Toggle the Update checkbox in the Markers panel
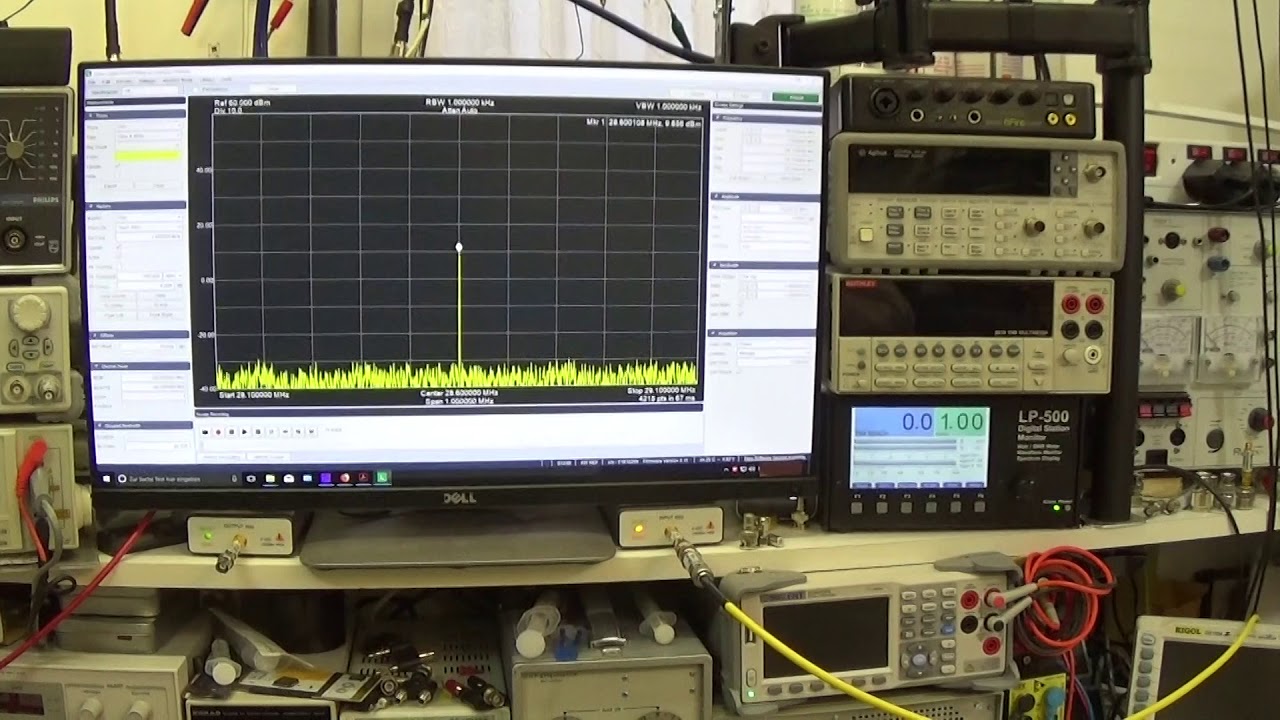 [x=118, y=247]
